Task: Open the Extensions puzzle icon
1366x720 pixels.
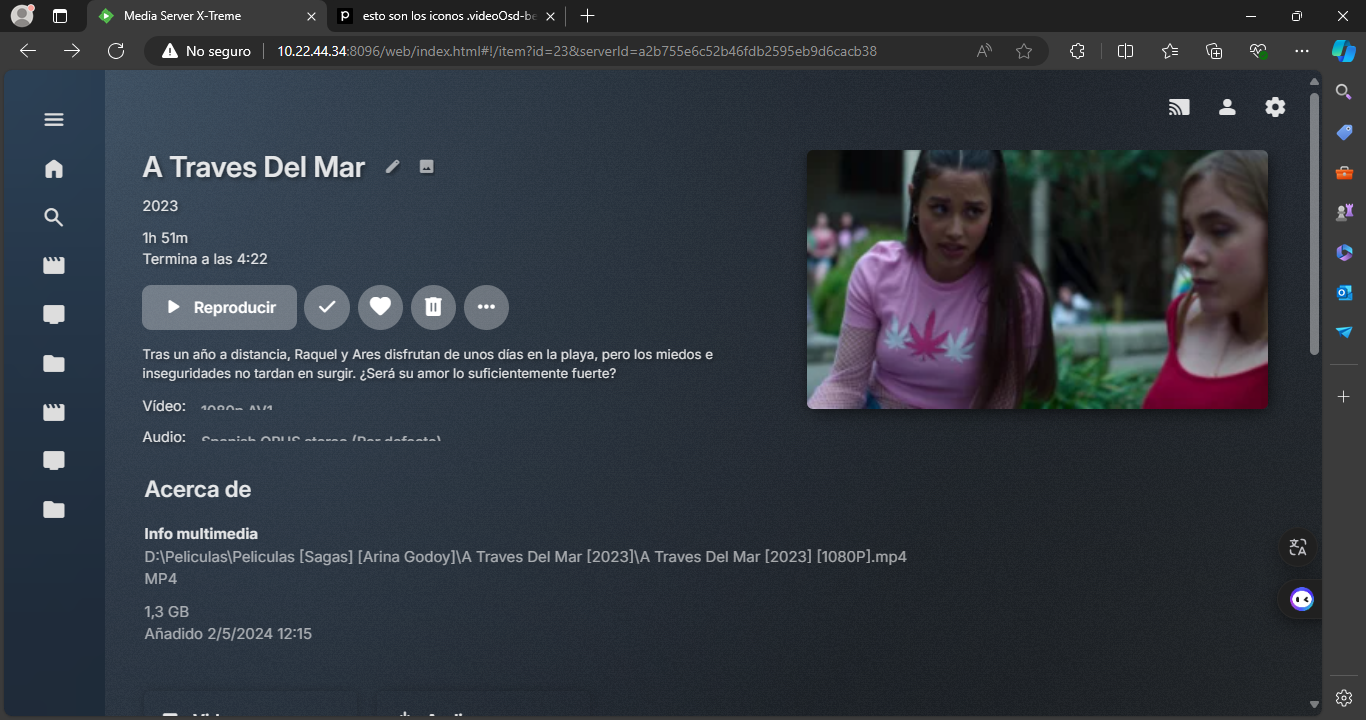Action: (1077, 51)
